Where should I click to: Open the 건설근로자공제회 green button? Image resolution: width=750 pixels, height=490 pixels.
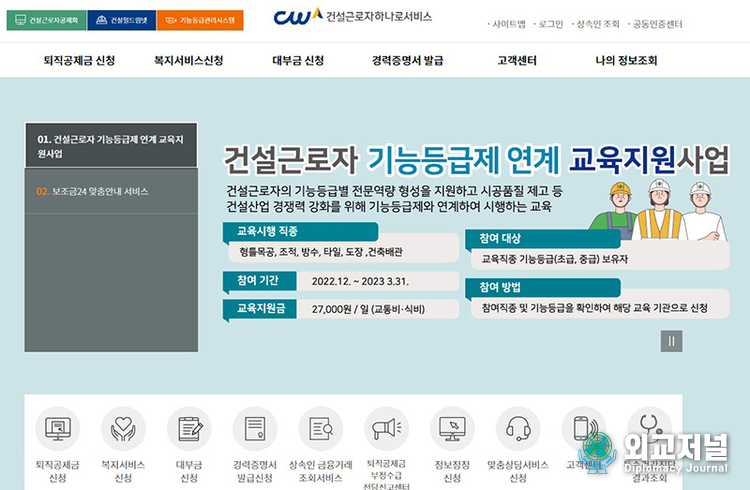click(x=46, y=20)
